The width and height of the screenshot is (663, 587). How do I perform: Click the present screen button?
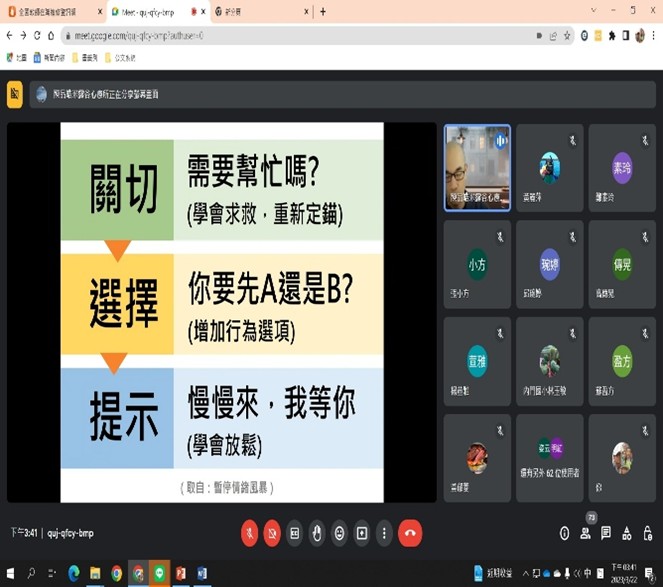(x=362, y=533)
